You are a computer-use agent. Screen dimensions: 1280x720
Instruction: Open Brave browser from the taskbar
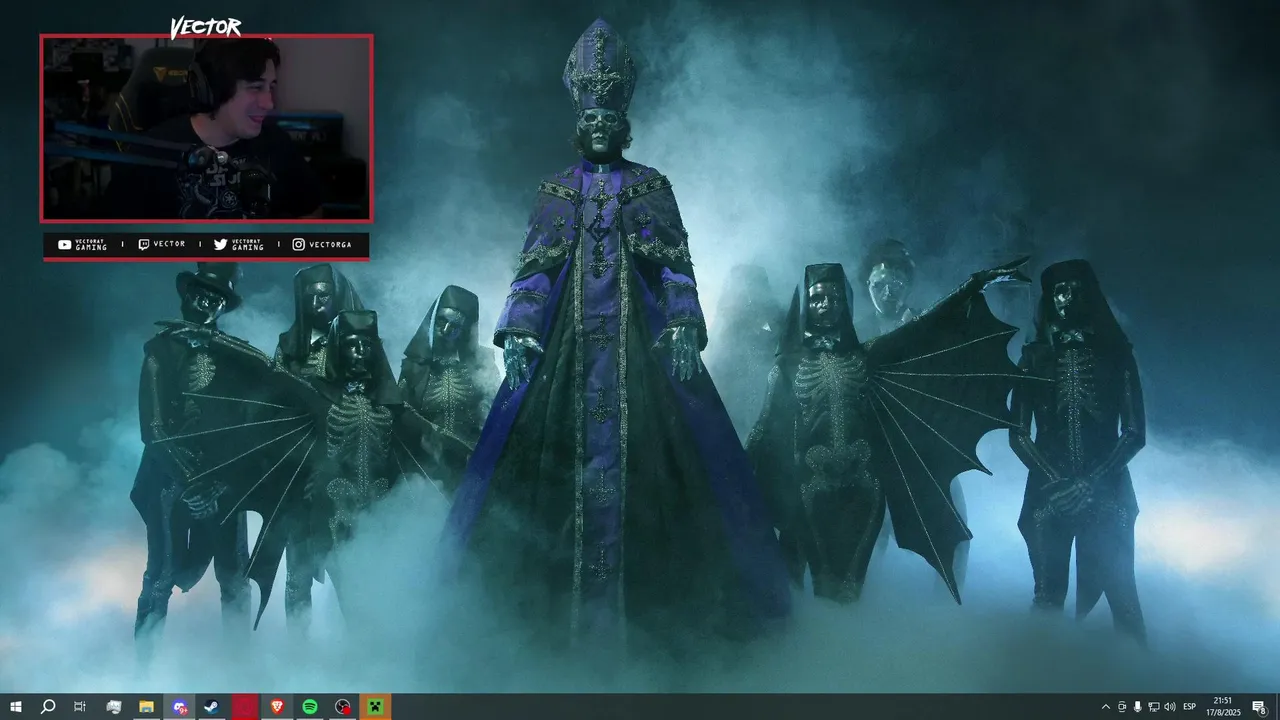point(277,707)
